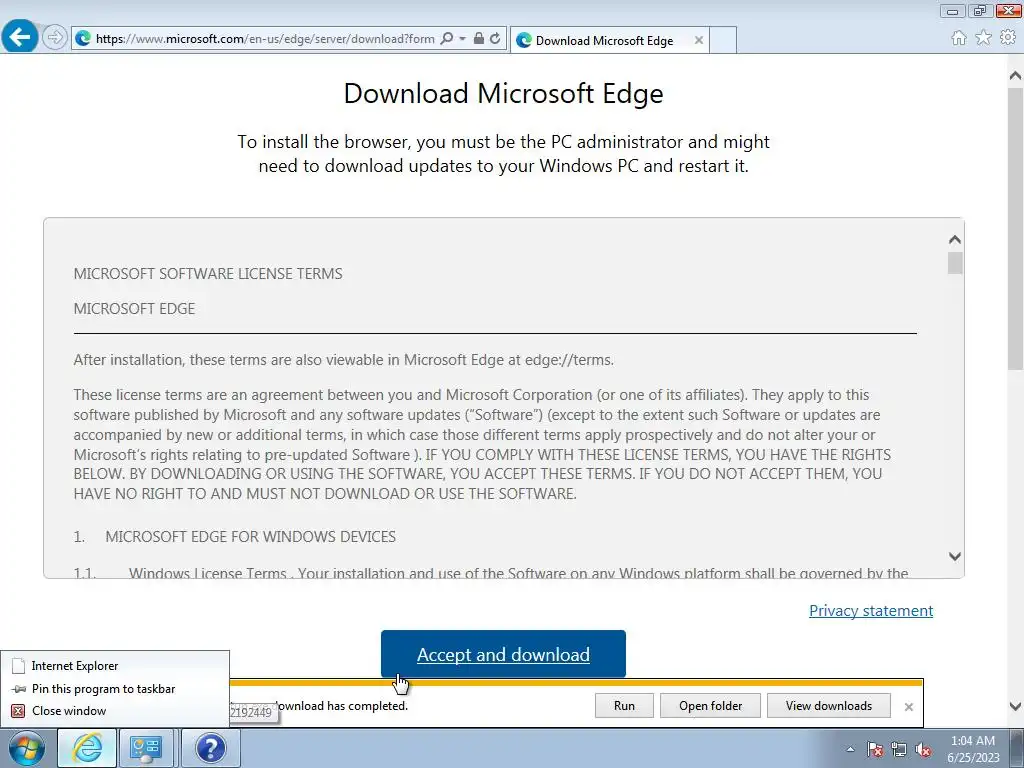This screenshot has width=1024, height=768.
Task: Click license box scroll down arrow
Action: (955, 556)
